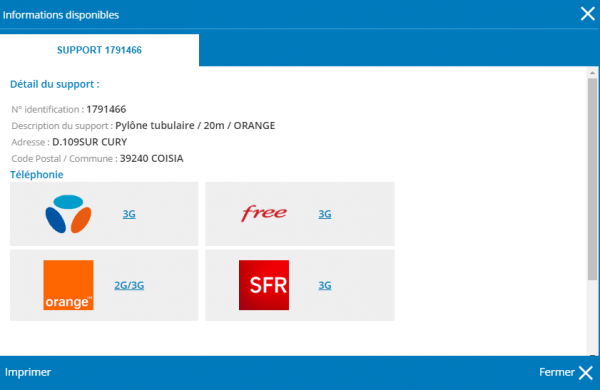Click the Bouygues Telecom logo
This screenshot has width=600, height=390.
pyautogui.click(x=68, y=214)
